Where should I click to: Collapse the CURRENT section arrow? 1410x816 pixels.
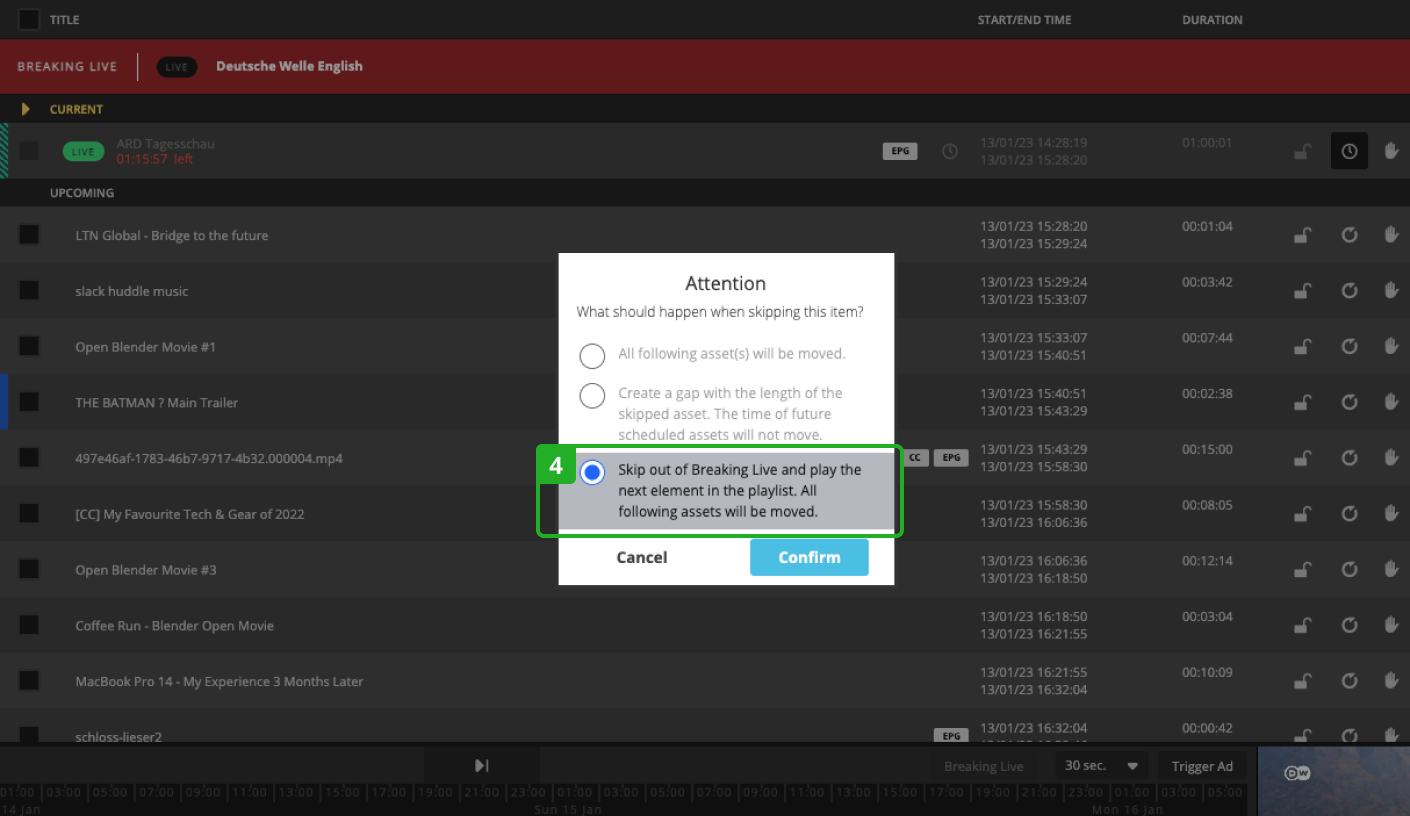tap(26, 109)
